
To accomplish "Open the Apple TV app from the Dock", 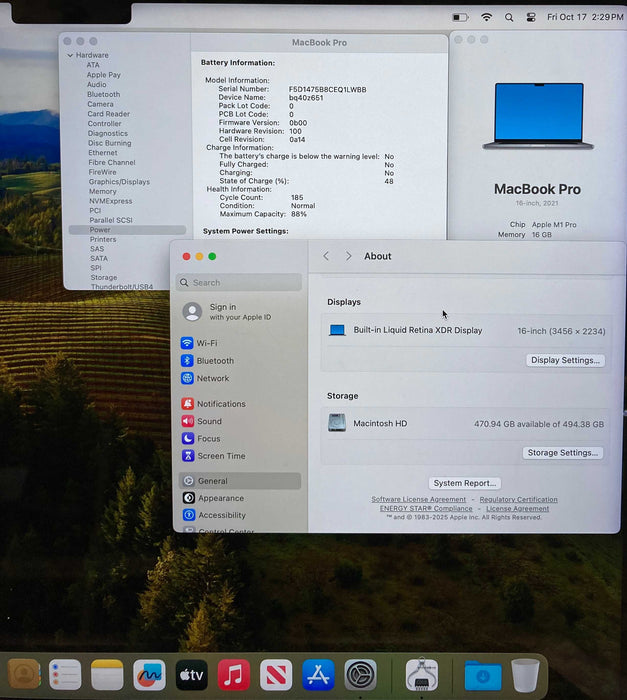I will [x=192, y=675].
